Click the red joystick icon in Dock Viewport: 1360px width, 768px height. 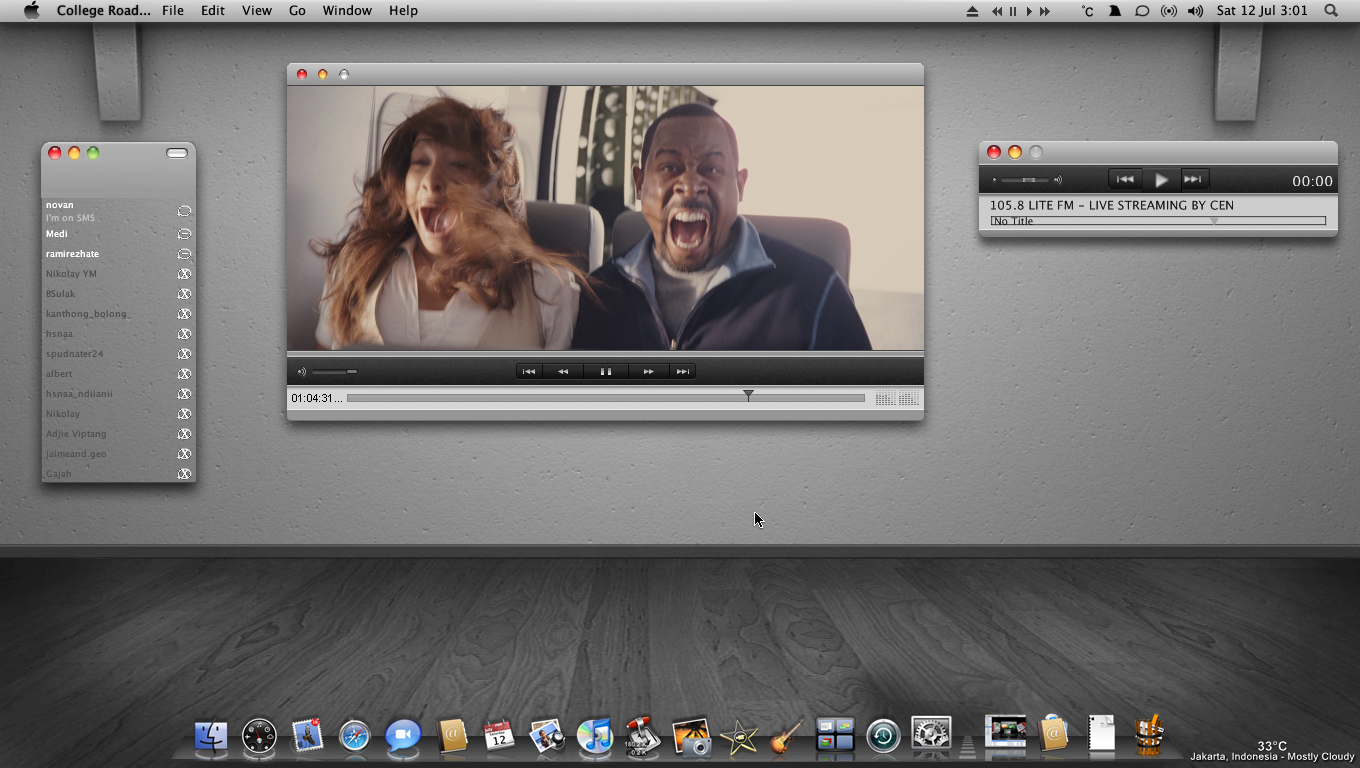(x=641, y=737)
